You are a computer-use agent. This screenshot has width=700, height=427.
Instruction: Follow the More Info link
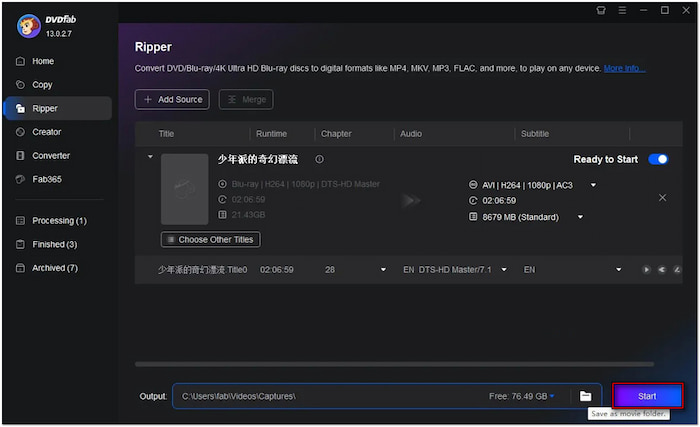coord(624,68)
